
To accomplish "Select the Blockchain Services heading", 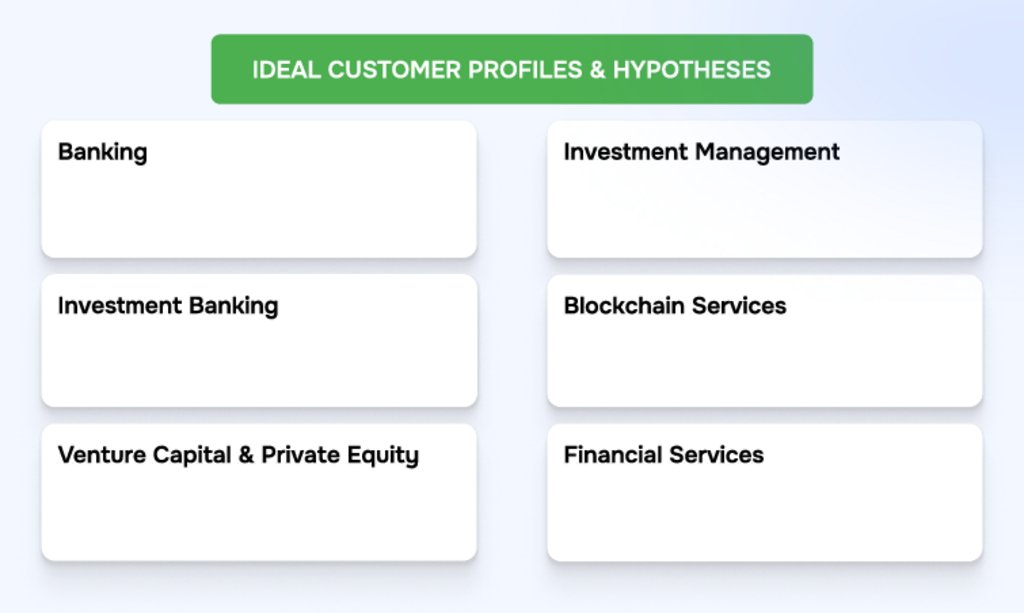I will (674, 305).
